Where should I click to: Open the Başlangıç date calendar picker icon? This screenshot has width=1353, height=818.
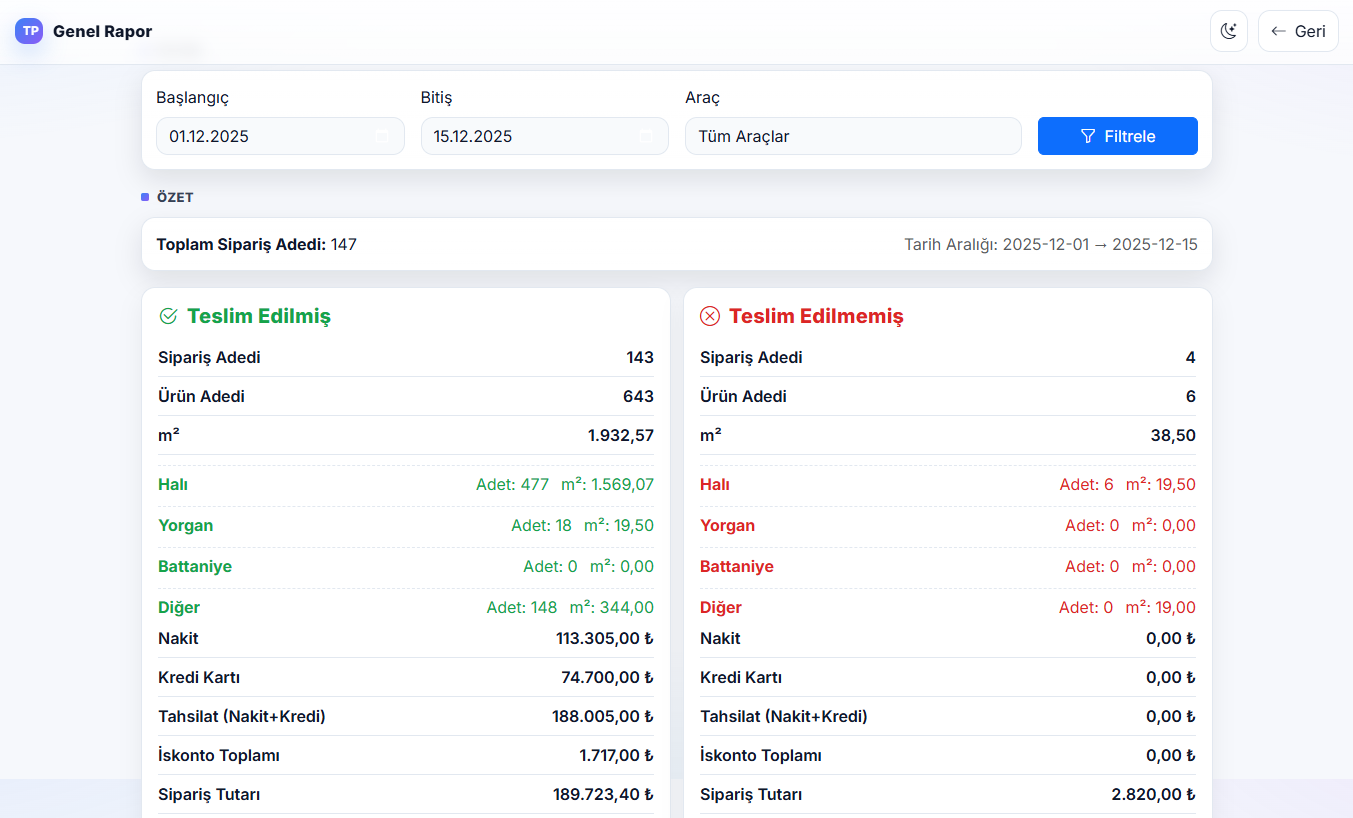(382, 136)
